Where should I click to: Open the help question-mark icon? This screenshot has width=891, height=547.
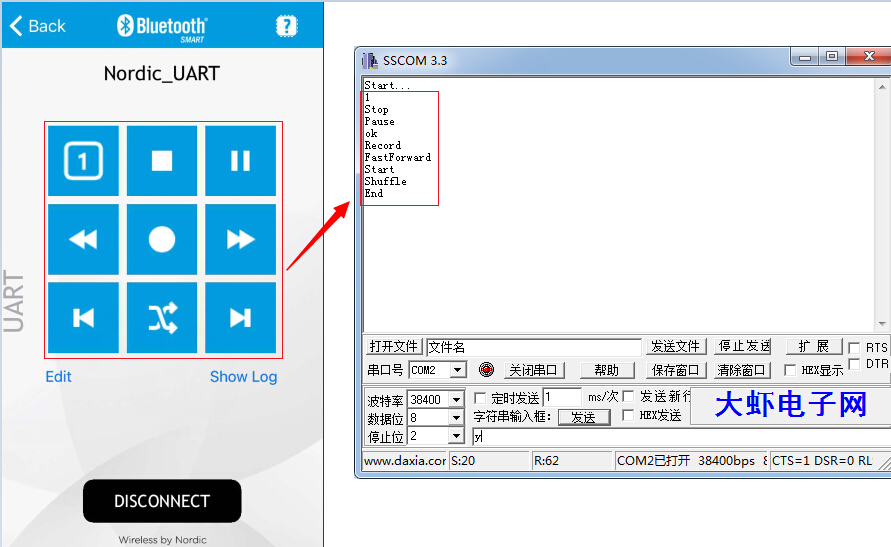coord(286,26)
